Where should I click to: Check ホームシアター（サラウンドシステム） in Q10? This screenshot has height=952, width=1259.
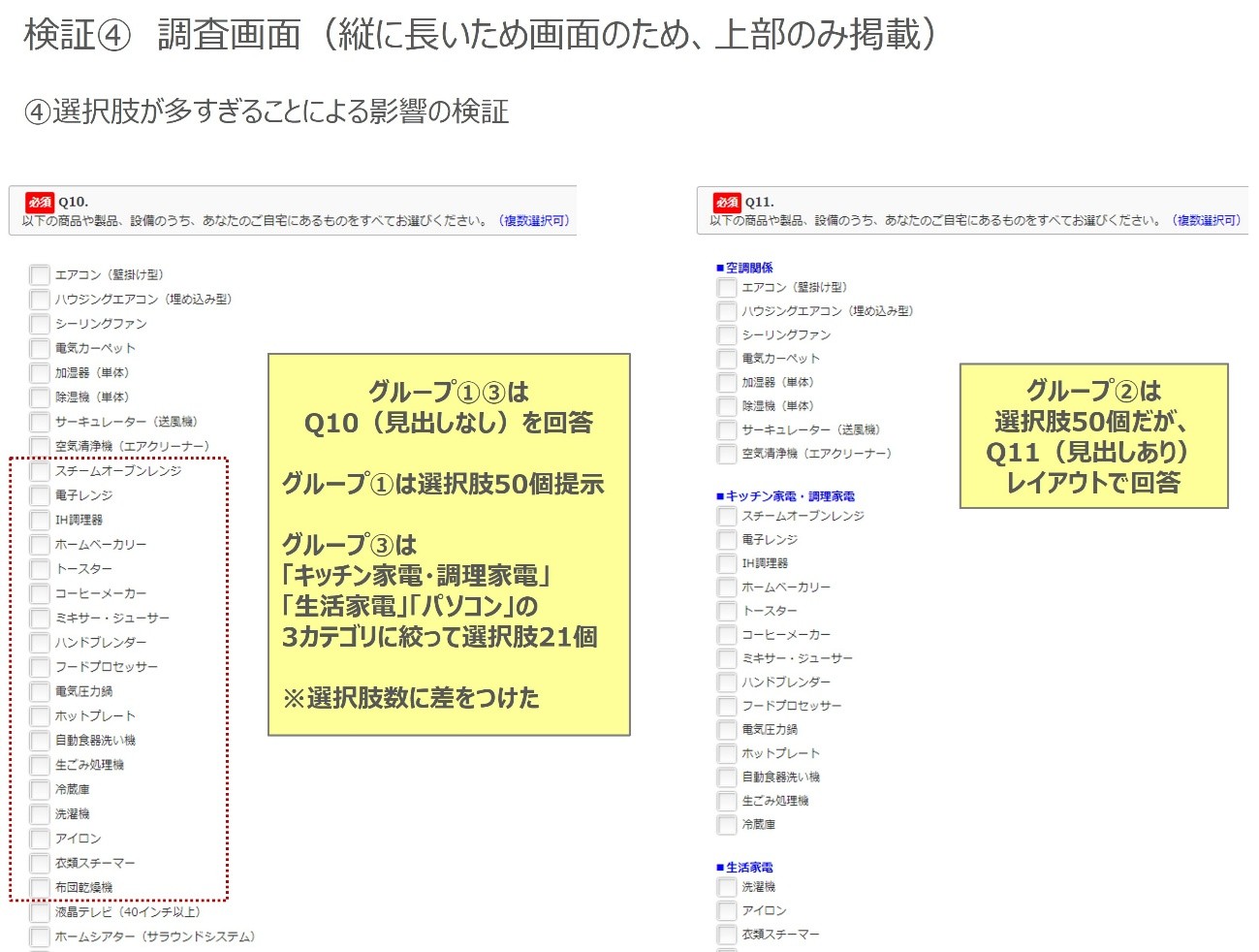pos(39,936)
